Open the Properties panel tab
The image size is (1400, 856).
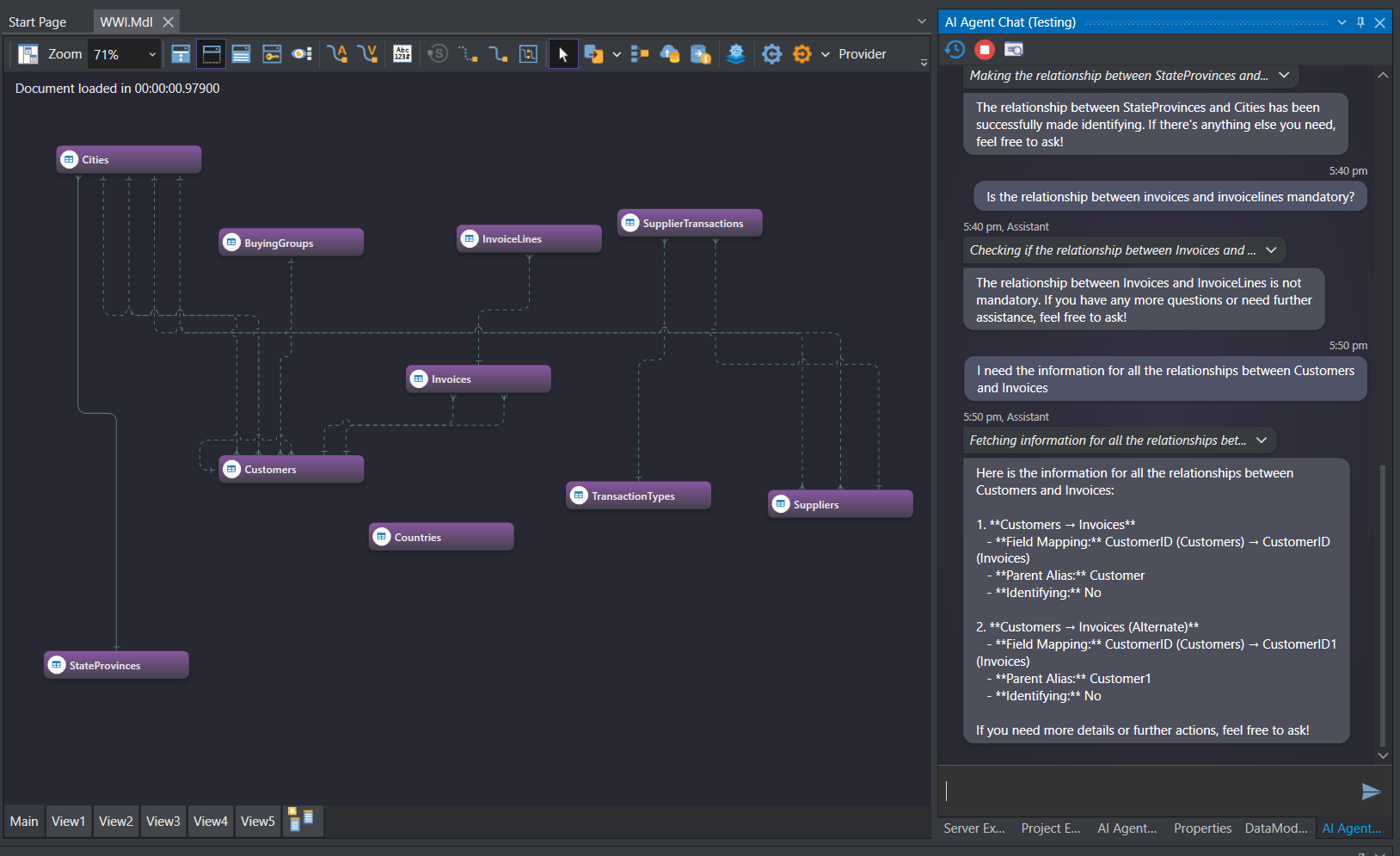click(x=1201, y=828)
